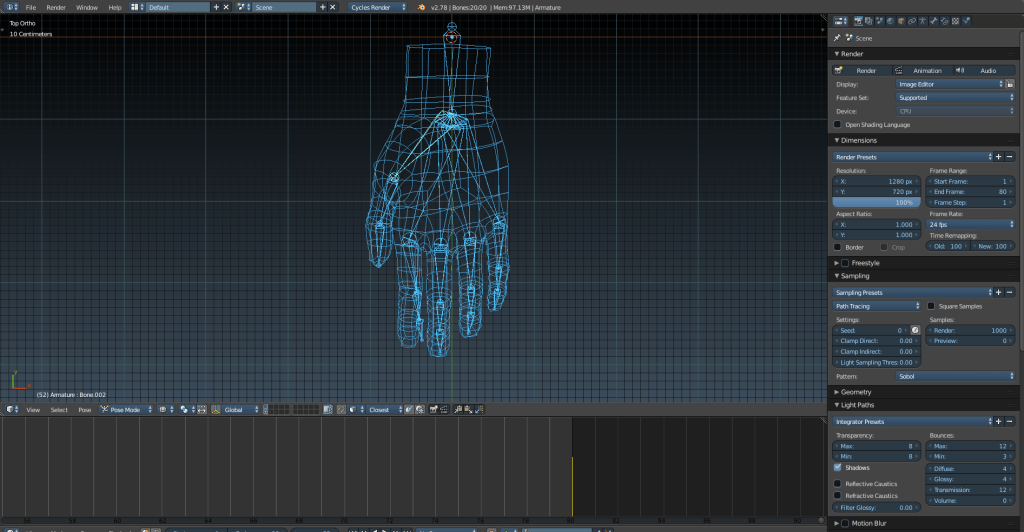The height and width of the screenshot is (532, 1024).
Task: Click the End Frame field
Action: coord(970,192)
